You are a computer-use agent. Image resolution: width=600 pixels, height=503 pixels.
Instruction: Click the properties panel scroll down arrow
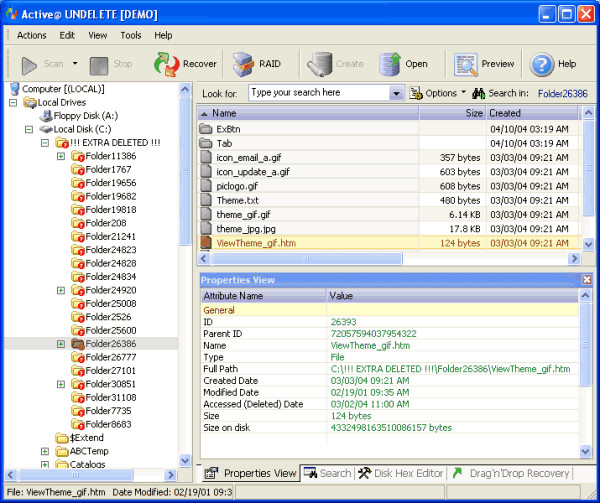pyautogui.click(x=585, y=451)
